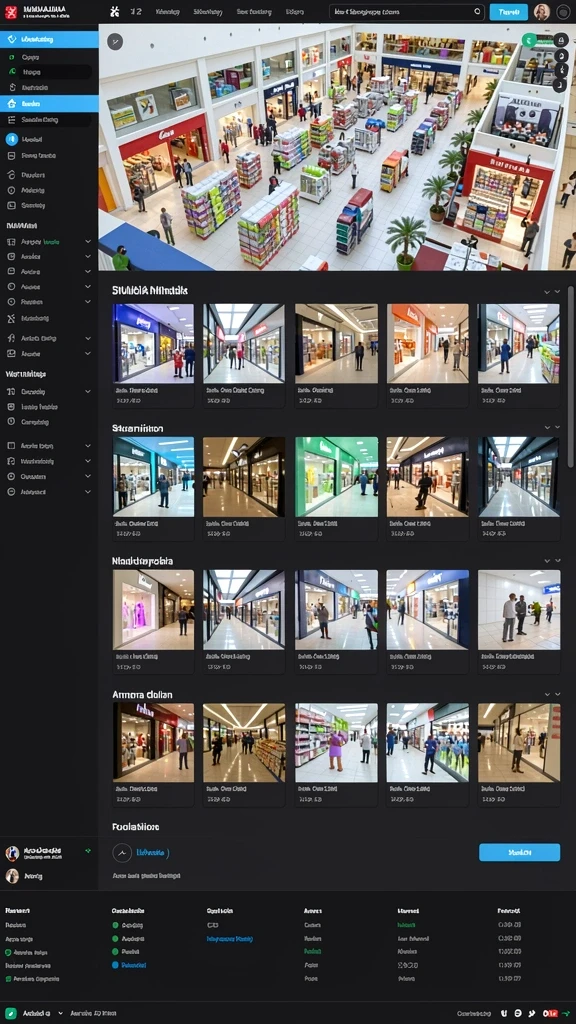The image size is (576, 1024).
Task: Open the green storefront thumbnail in second row
Action: click(336, 477)
